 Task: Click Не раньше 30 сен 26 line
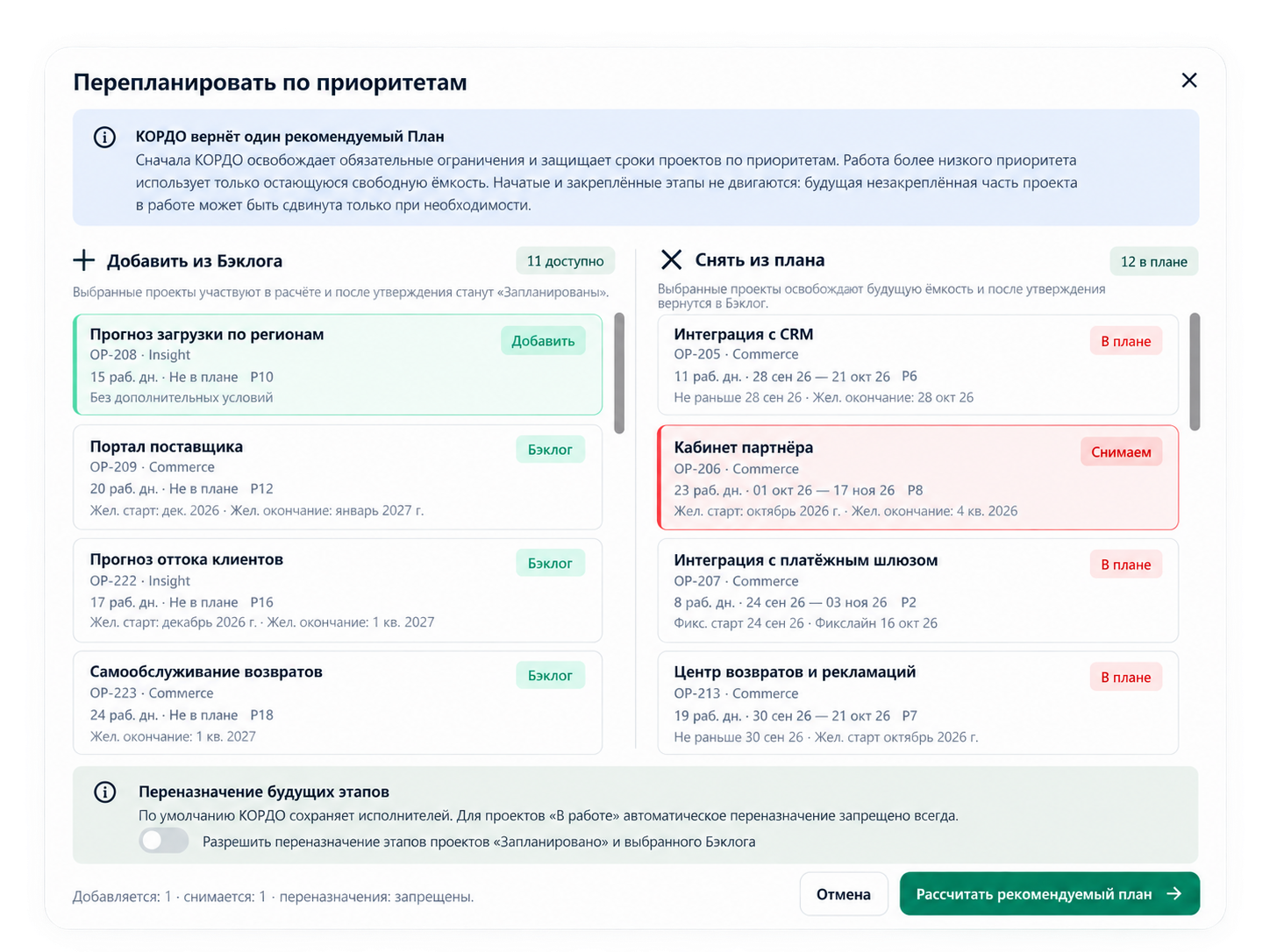point(826,737)
